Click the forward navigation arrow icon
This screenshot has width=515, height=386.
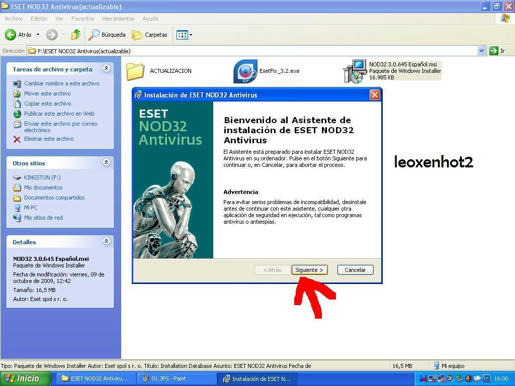[x=52, y=34]
